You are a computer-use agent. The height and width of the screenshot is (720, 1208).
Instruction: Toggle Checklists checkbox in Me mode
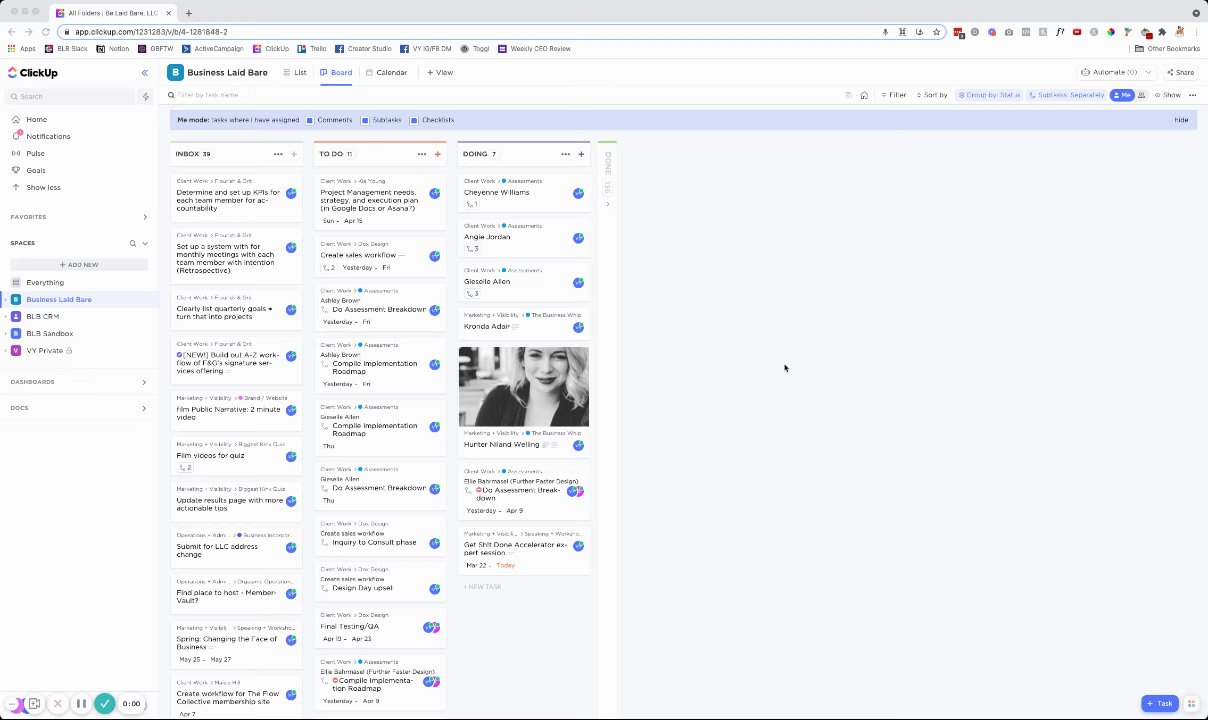tap(414, 120)
